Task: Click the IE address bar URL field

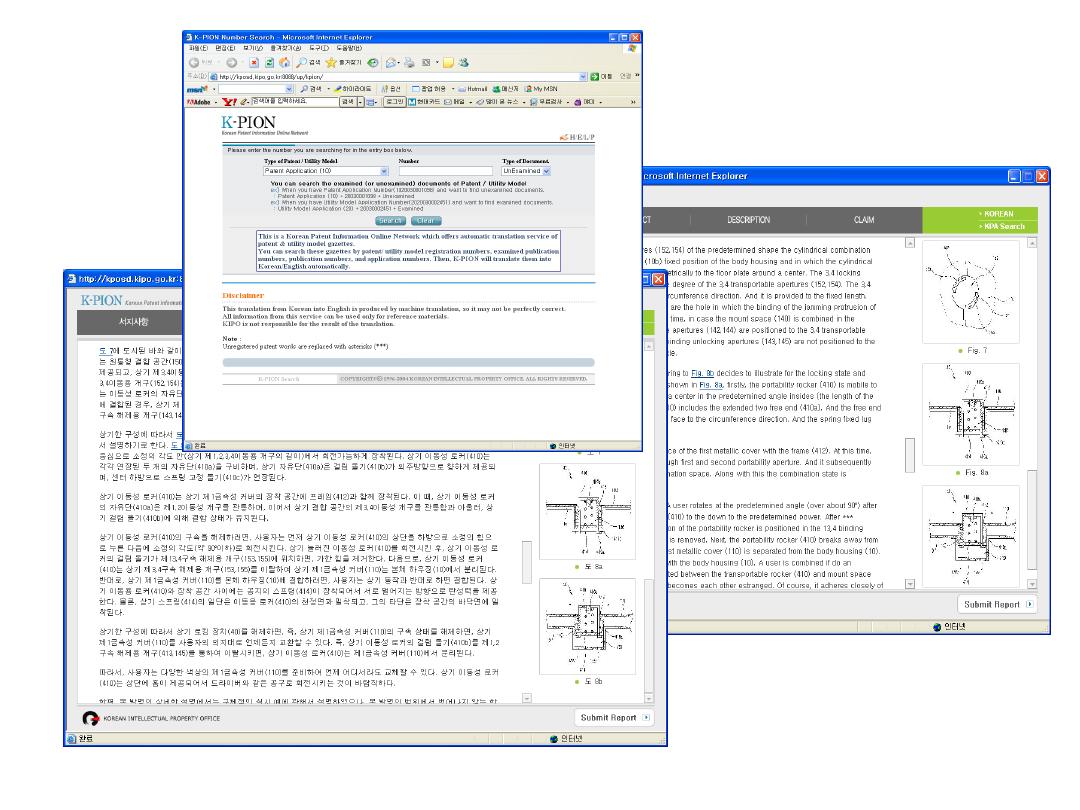Action: (x=399, y=76)
